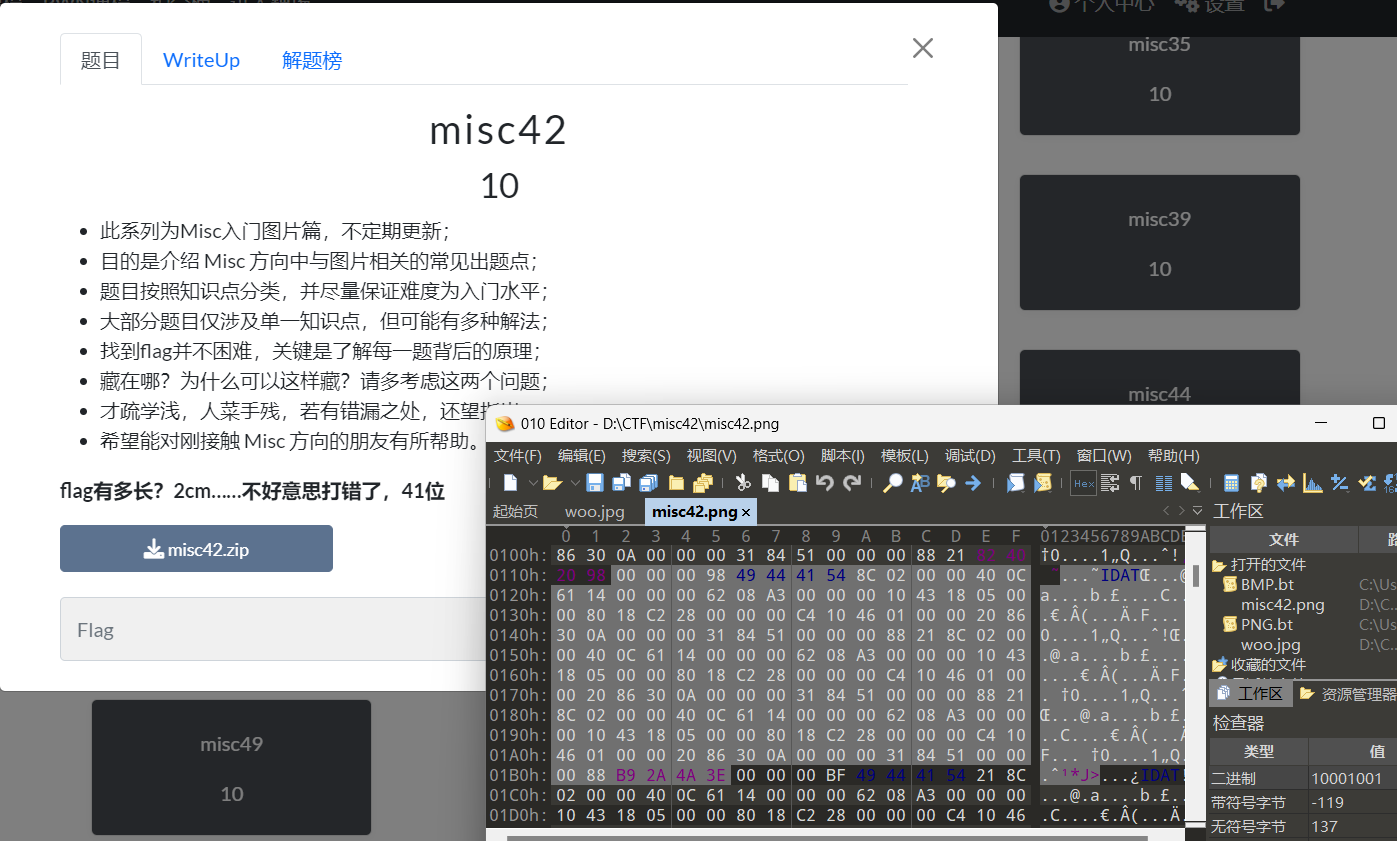The image size is (1397, 841).
Task: Click the Find in Files icon
Action: click(x=946, y=483)
